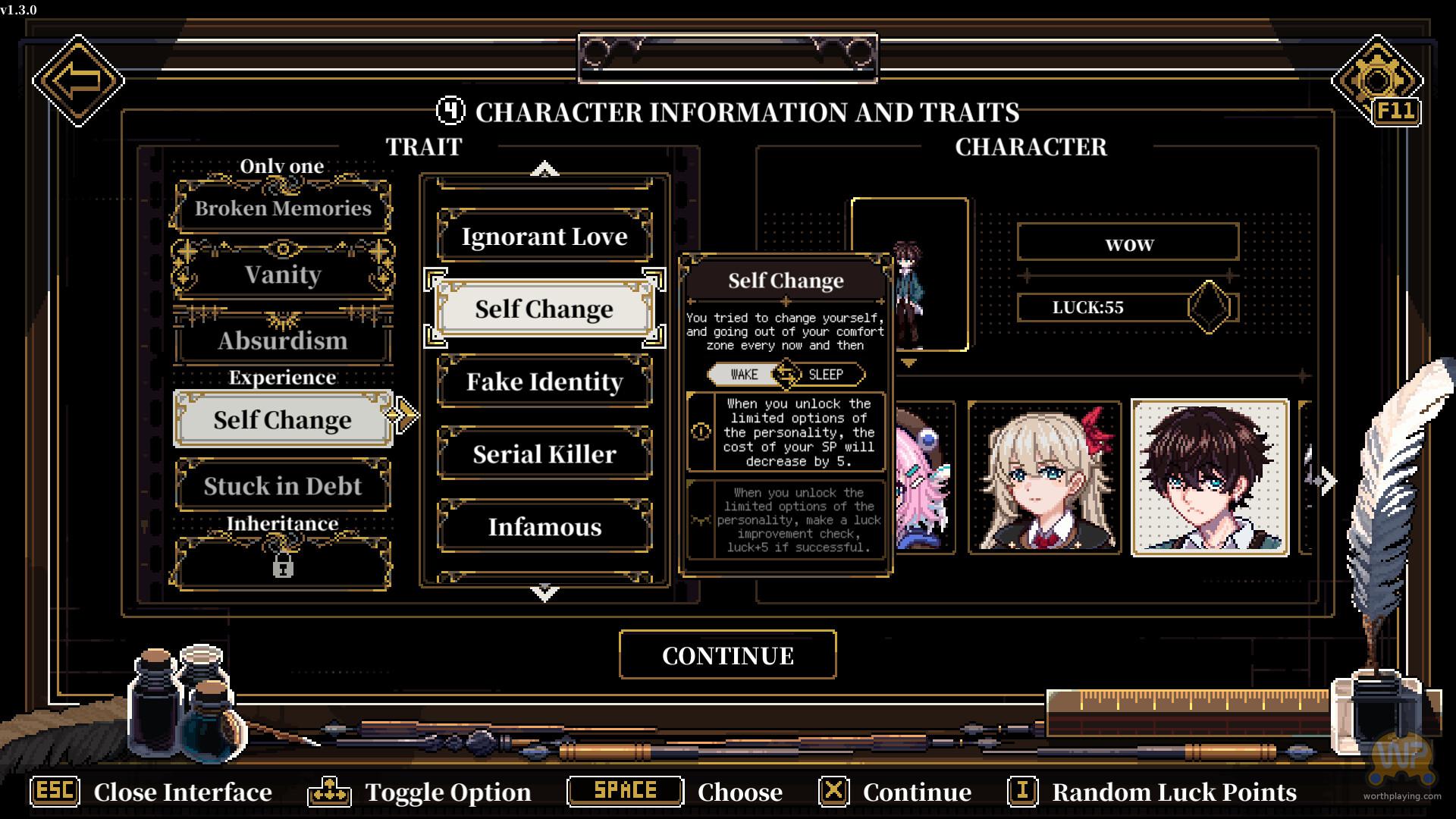Image resolution: width=1456 pixels, height=819 pixels.
Task: Choose the Serial Killer trait
Action: click(x=544, y=454)
